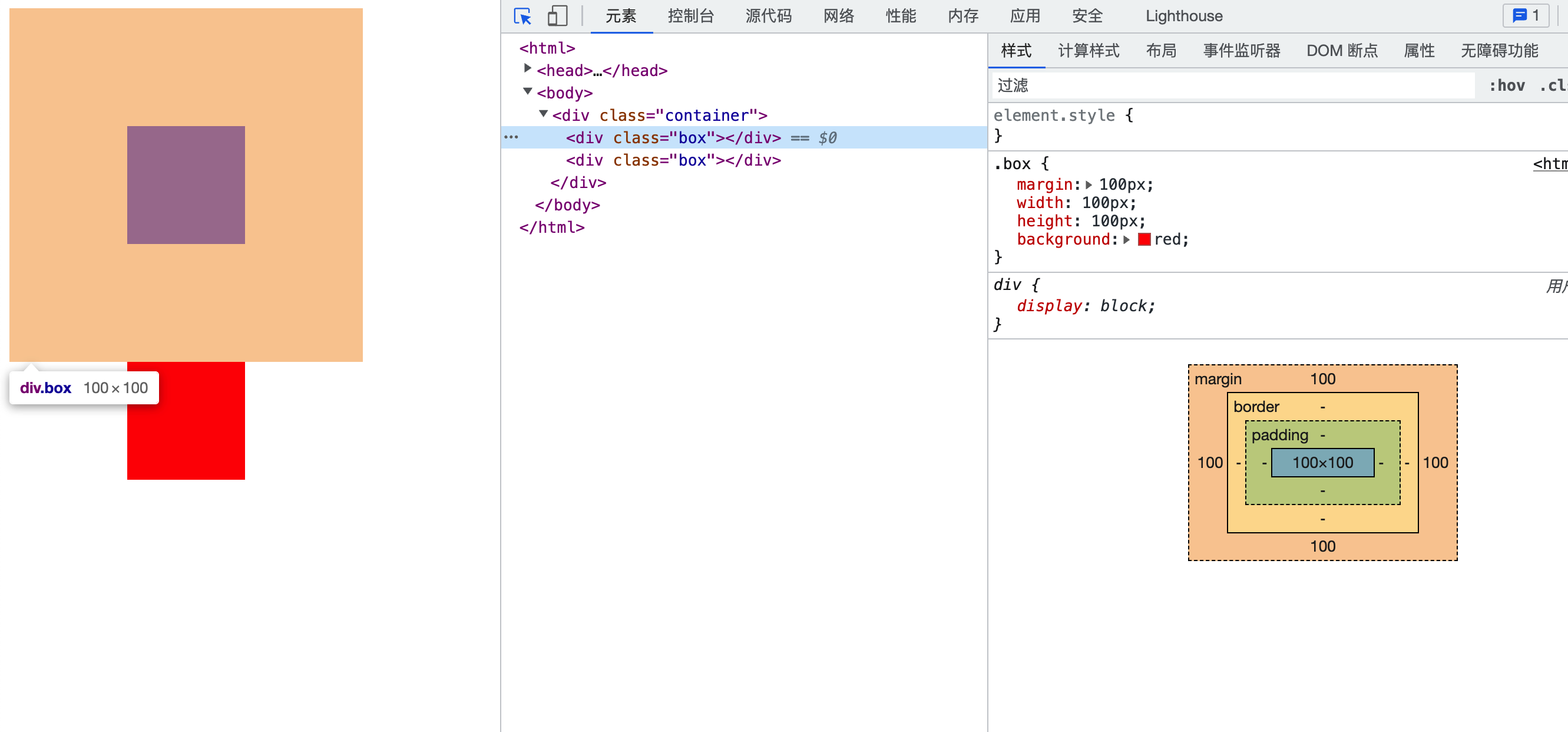Open the issues counter badge
This screenshot has height=732, width=1568.
click(1526, 16)
